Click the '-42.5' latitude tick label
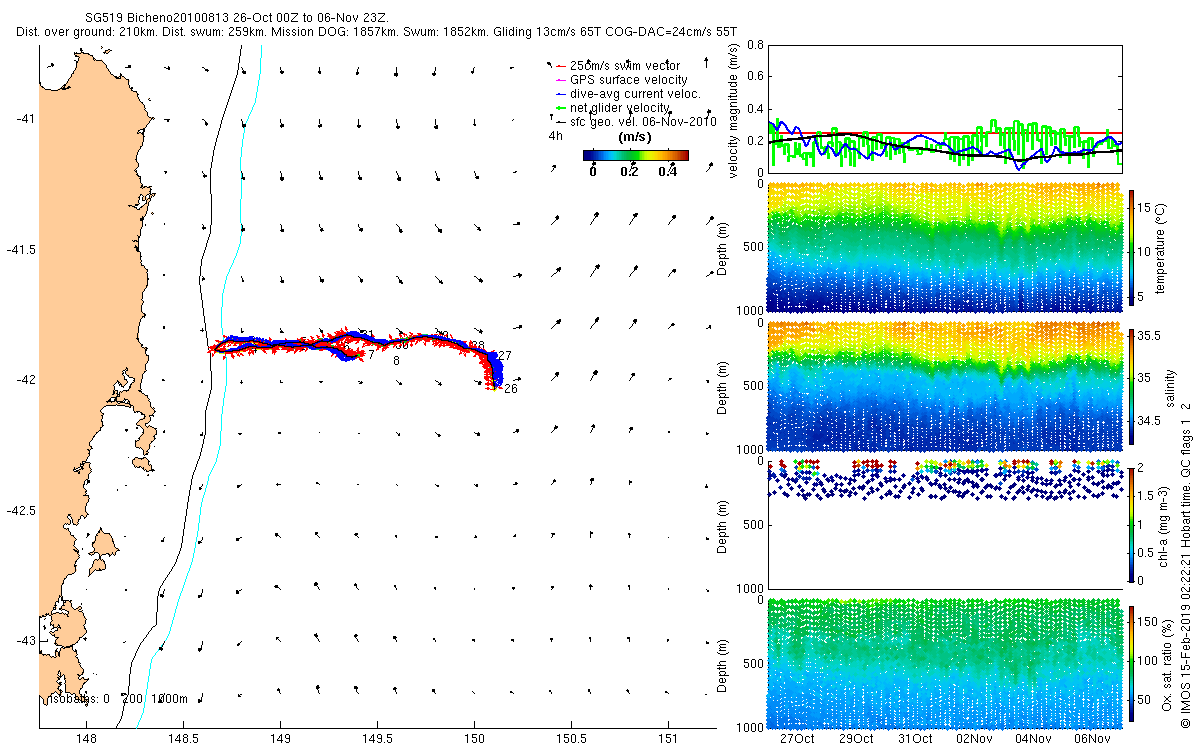The width and height of the screenshot is (1200, 750). click(x=22, y=510)
